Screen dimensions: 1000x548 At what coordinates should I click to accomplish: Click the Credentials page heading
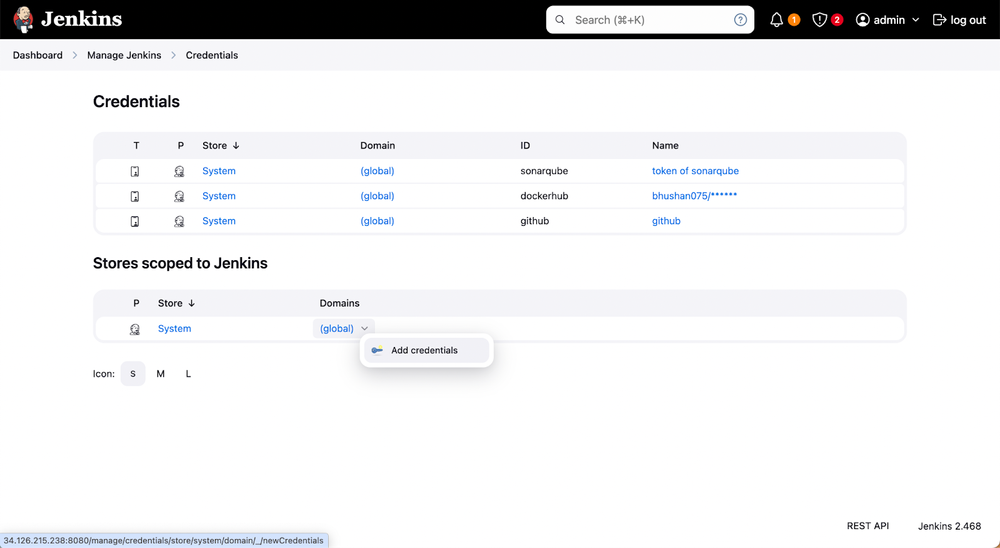136,101
